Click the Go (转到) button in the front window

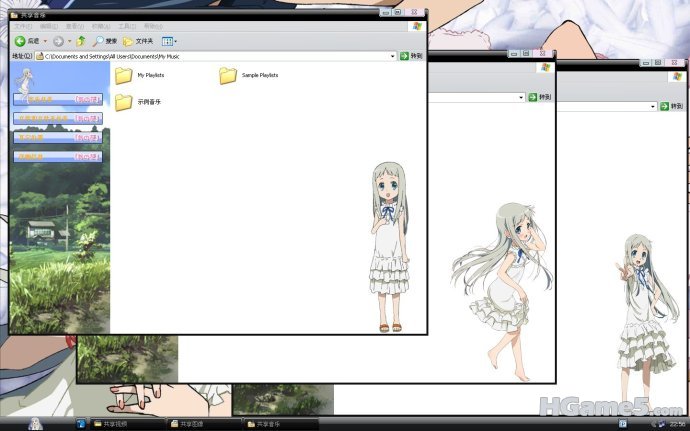pyautogui.click(x=411, y=56)
